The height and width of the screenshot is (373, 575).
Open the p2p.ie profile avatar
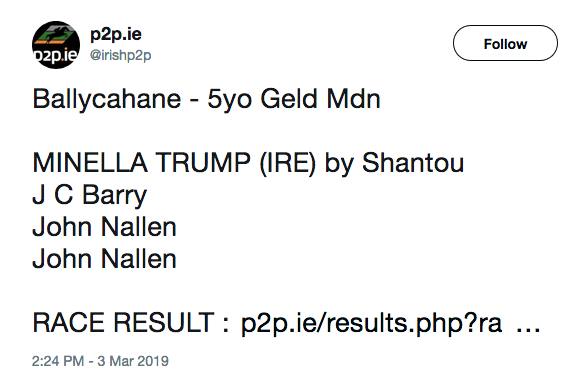point(56,45)
